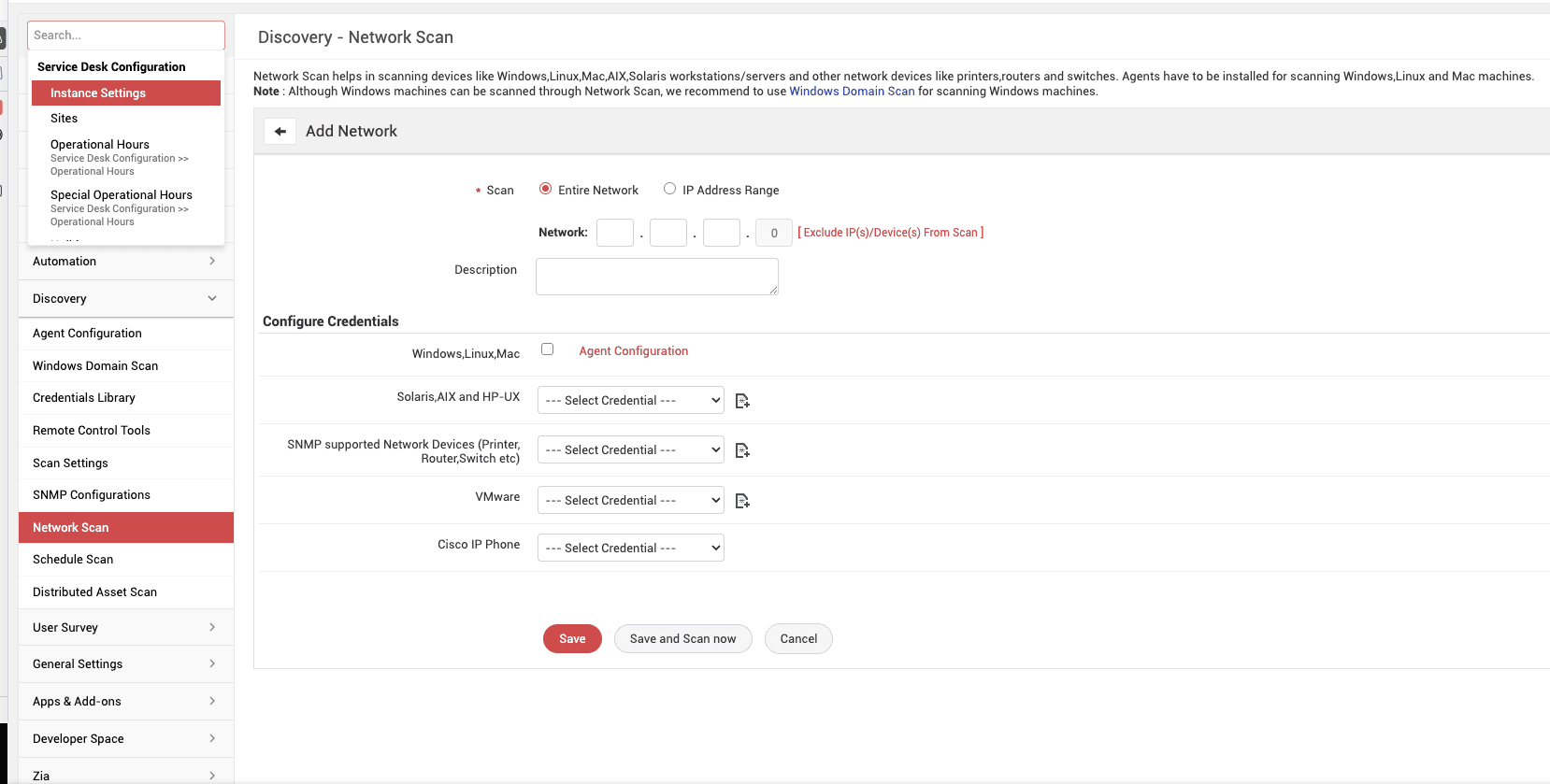Click the second Network octet field
Screen dimensions: 1550x784
pyautogui.click(x=668, y=233)
